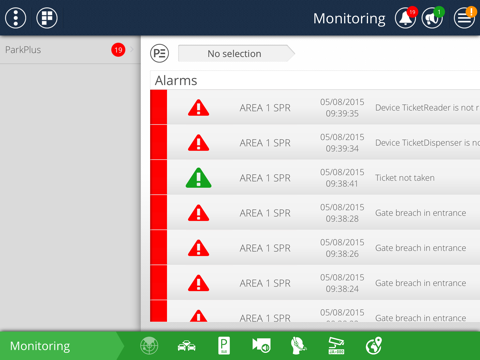Open the three-dot options menu
480x360 pixels.
[x=15, y=18]
